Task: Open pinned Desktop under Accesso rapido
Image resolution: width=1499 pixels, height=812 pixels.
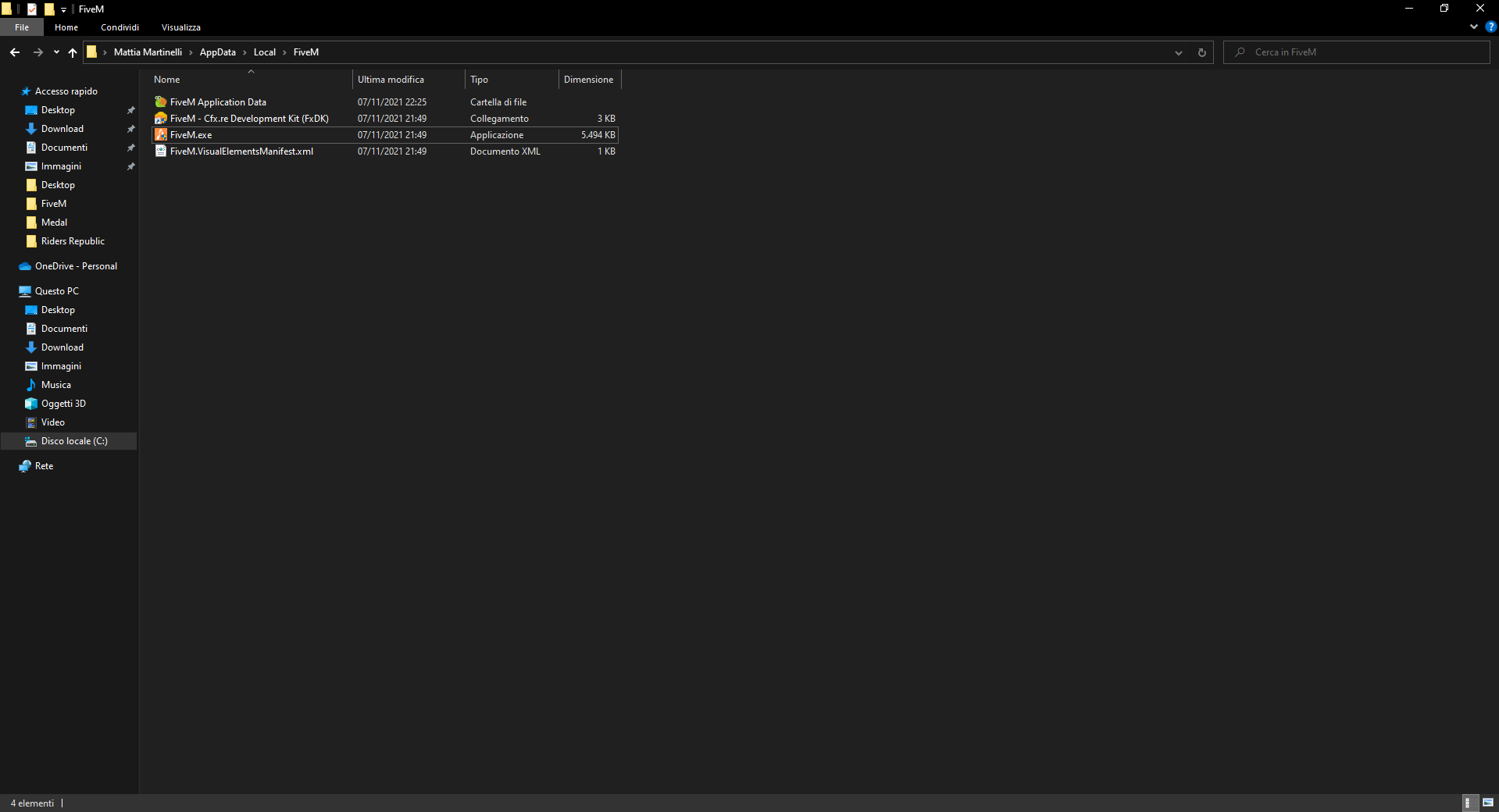Action: (58, 110)
